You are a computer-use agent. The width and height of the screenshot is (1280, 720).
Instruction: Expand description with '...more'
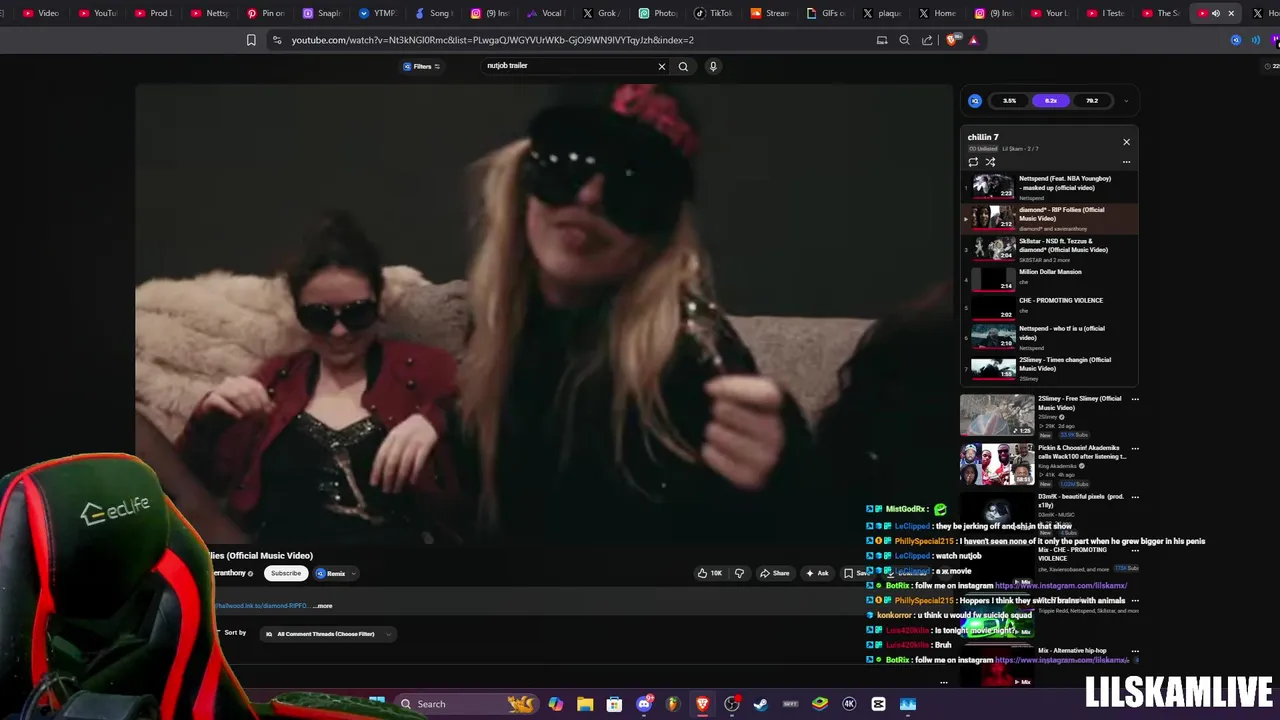pyautogui.click(x=323, y=606)
